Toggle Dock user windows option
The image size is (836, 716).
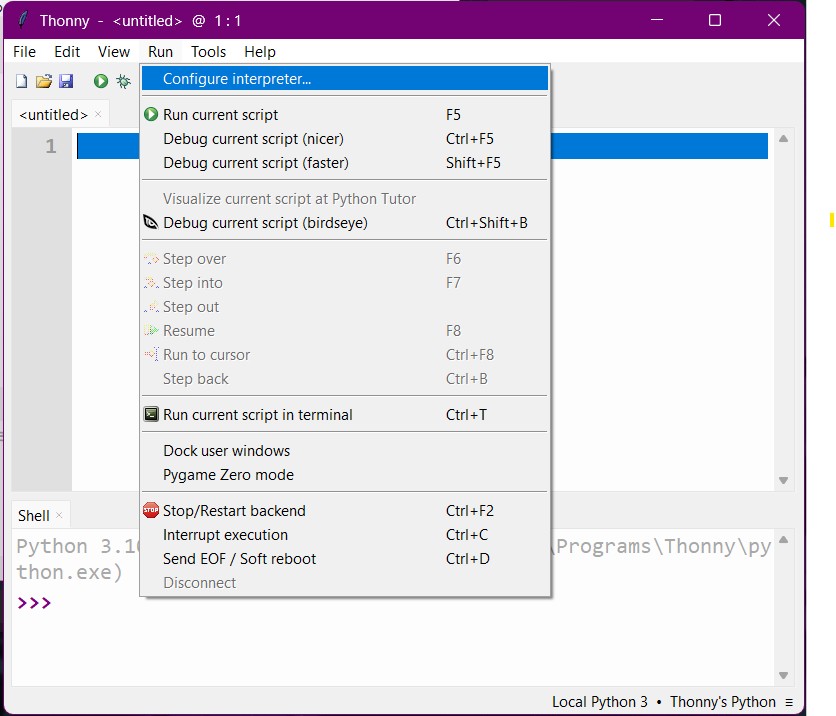point(345,450)
